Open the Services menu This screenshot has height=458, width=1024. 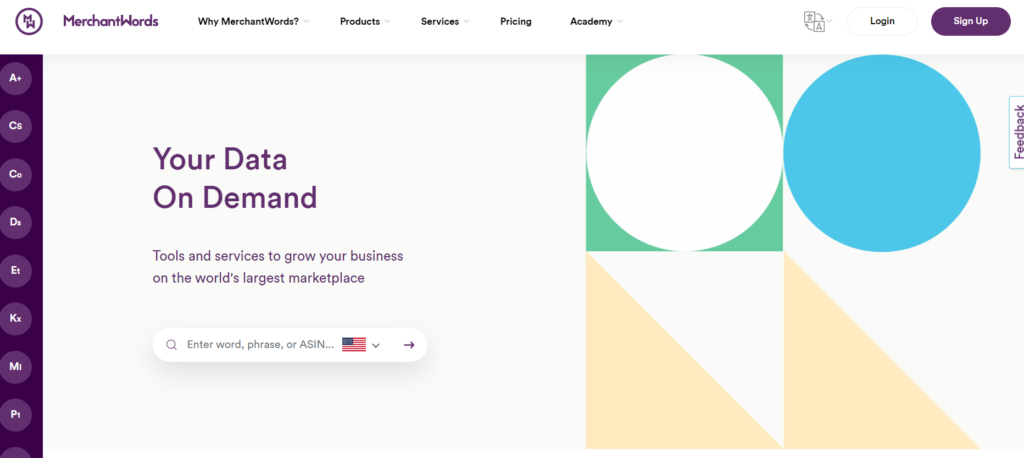445,22
